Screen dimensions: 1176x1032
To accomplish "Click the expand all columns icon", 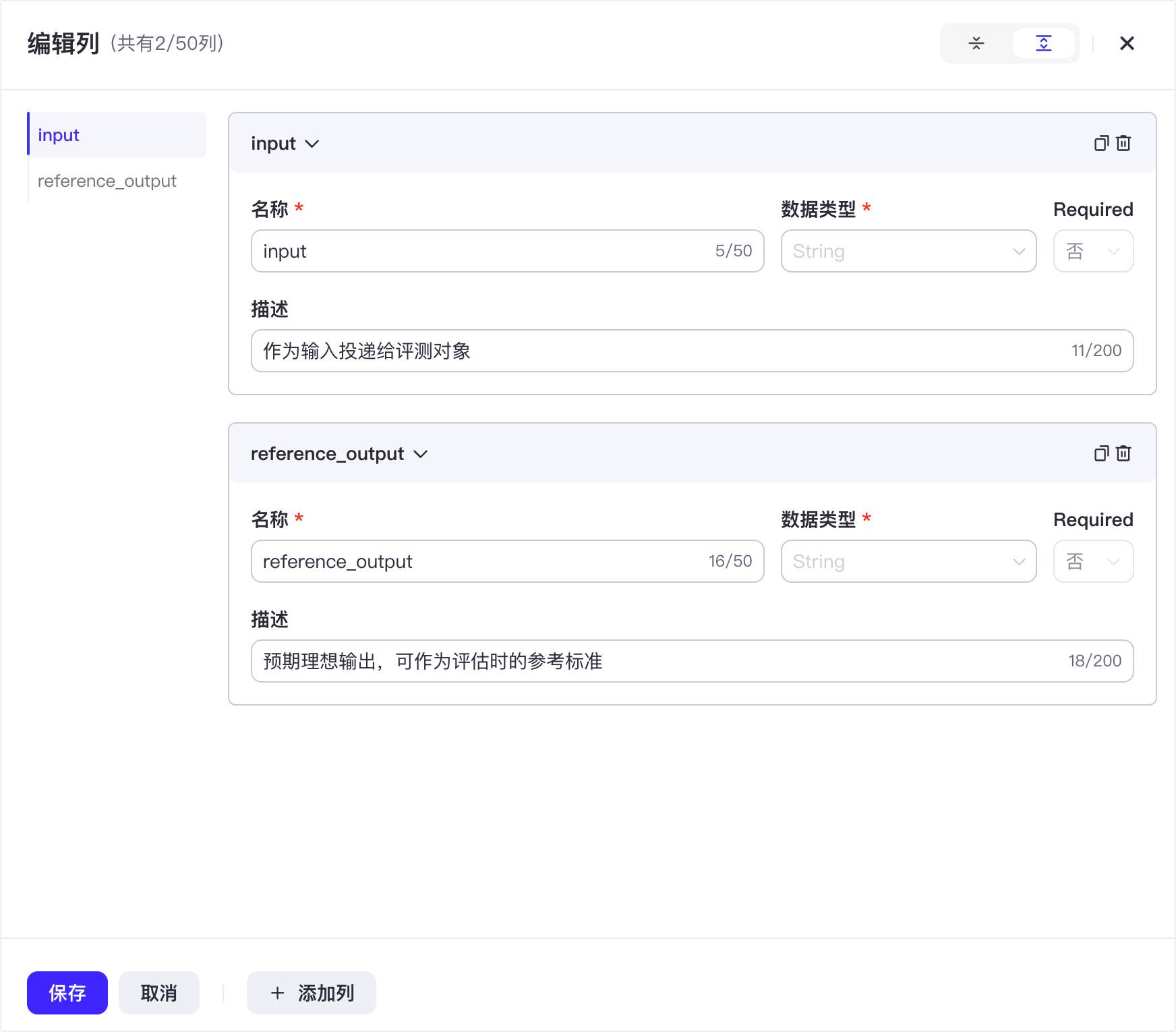I will (x=1043, y=44).
